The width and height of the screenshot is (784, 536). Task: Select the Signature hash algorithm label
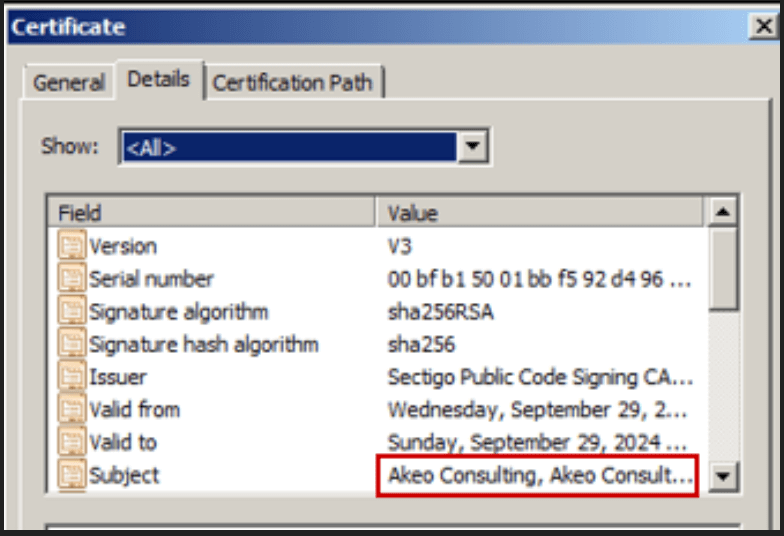click(204, 344)
